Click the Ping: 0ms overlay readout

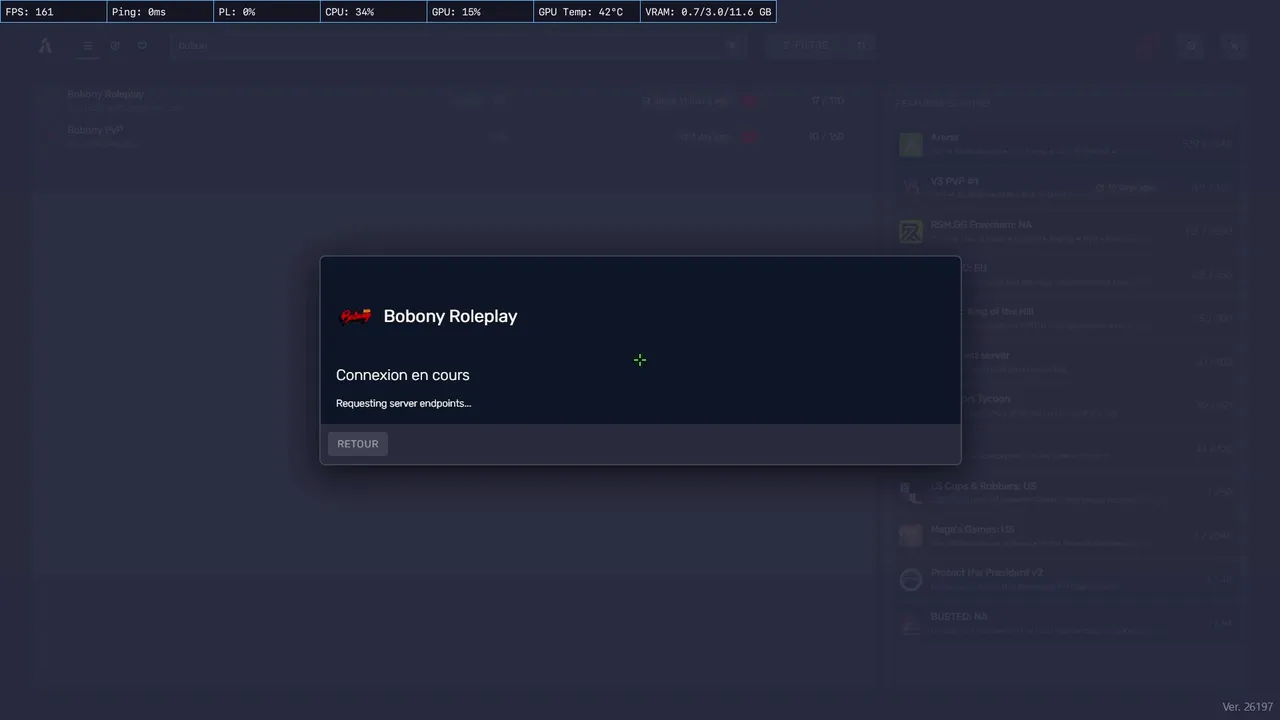tap(160, 12)
